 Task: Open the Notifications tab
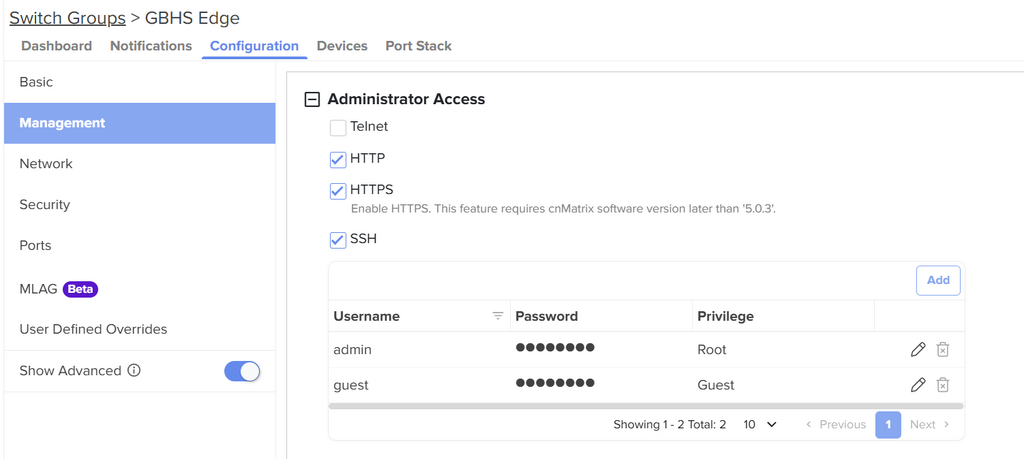pos(151,46)
